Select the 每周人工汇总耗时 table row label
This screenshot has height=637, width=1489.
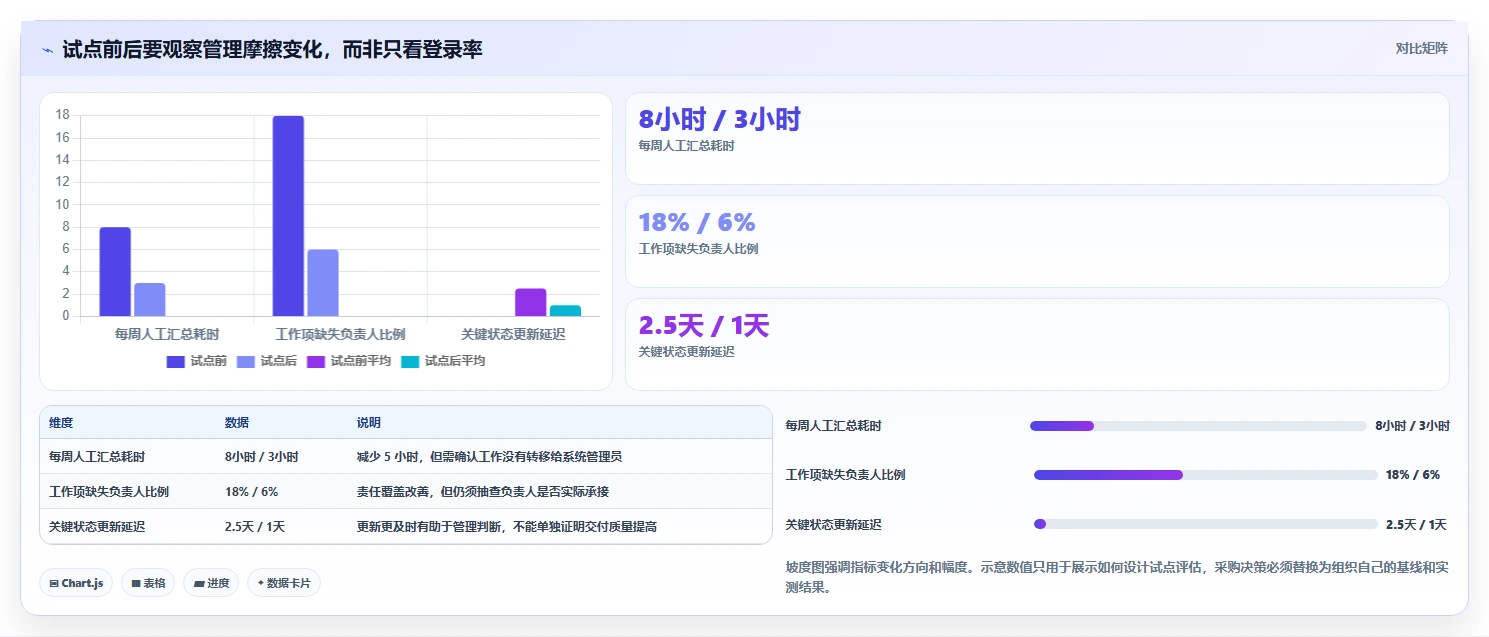97,457
